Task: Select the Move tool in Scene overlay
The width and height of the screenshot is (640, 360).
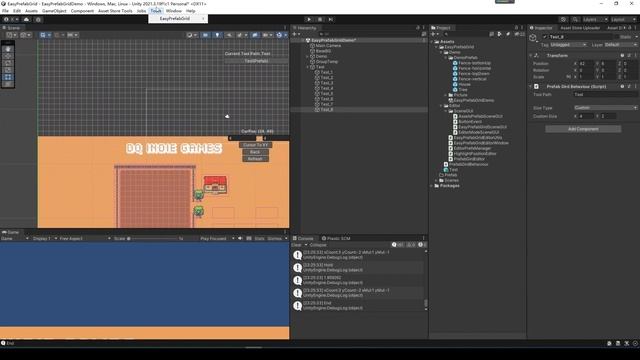Action: (x=8, y=56)
